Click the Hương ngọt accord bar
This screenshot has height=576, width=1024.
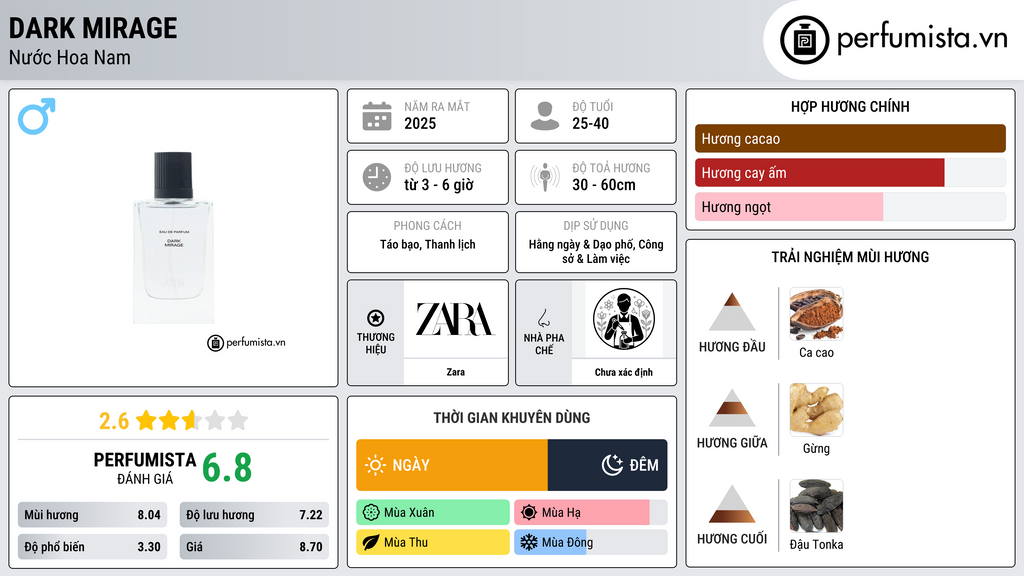pos(850,206)
